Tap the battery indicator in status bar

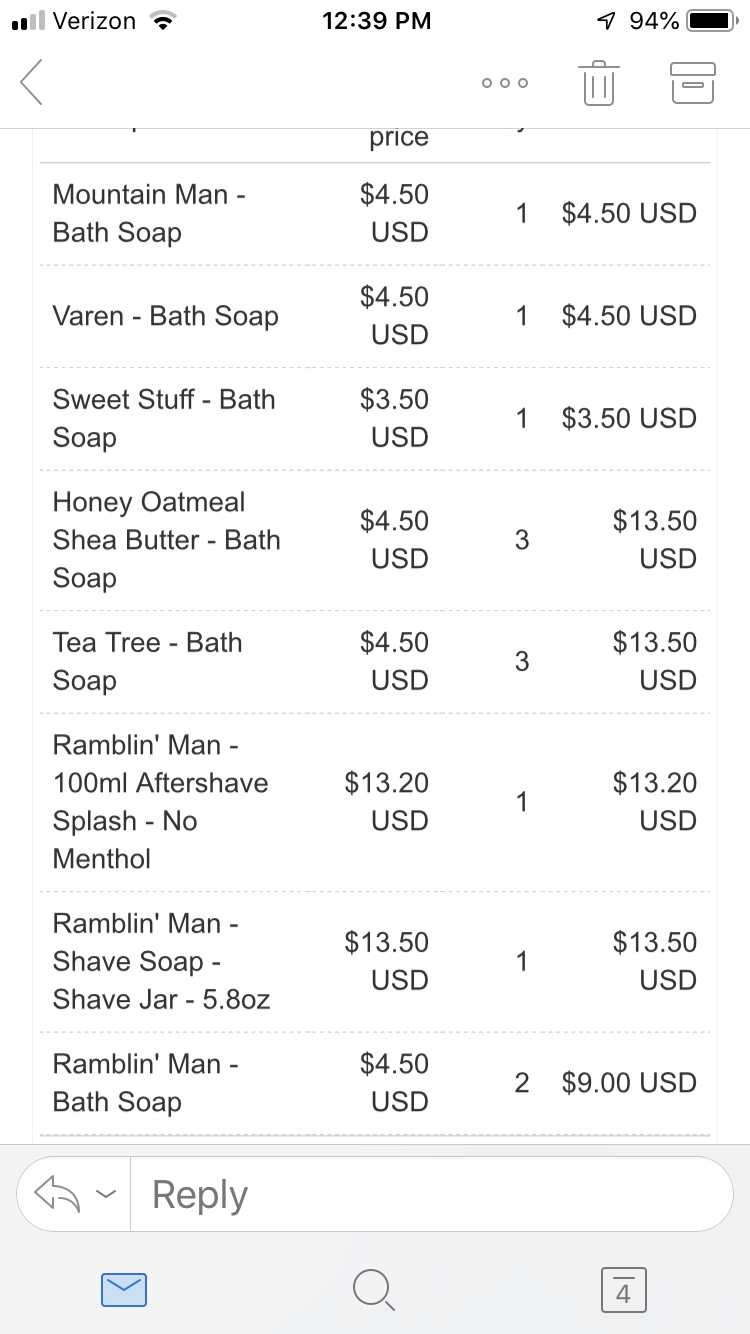click(711, 20)
